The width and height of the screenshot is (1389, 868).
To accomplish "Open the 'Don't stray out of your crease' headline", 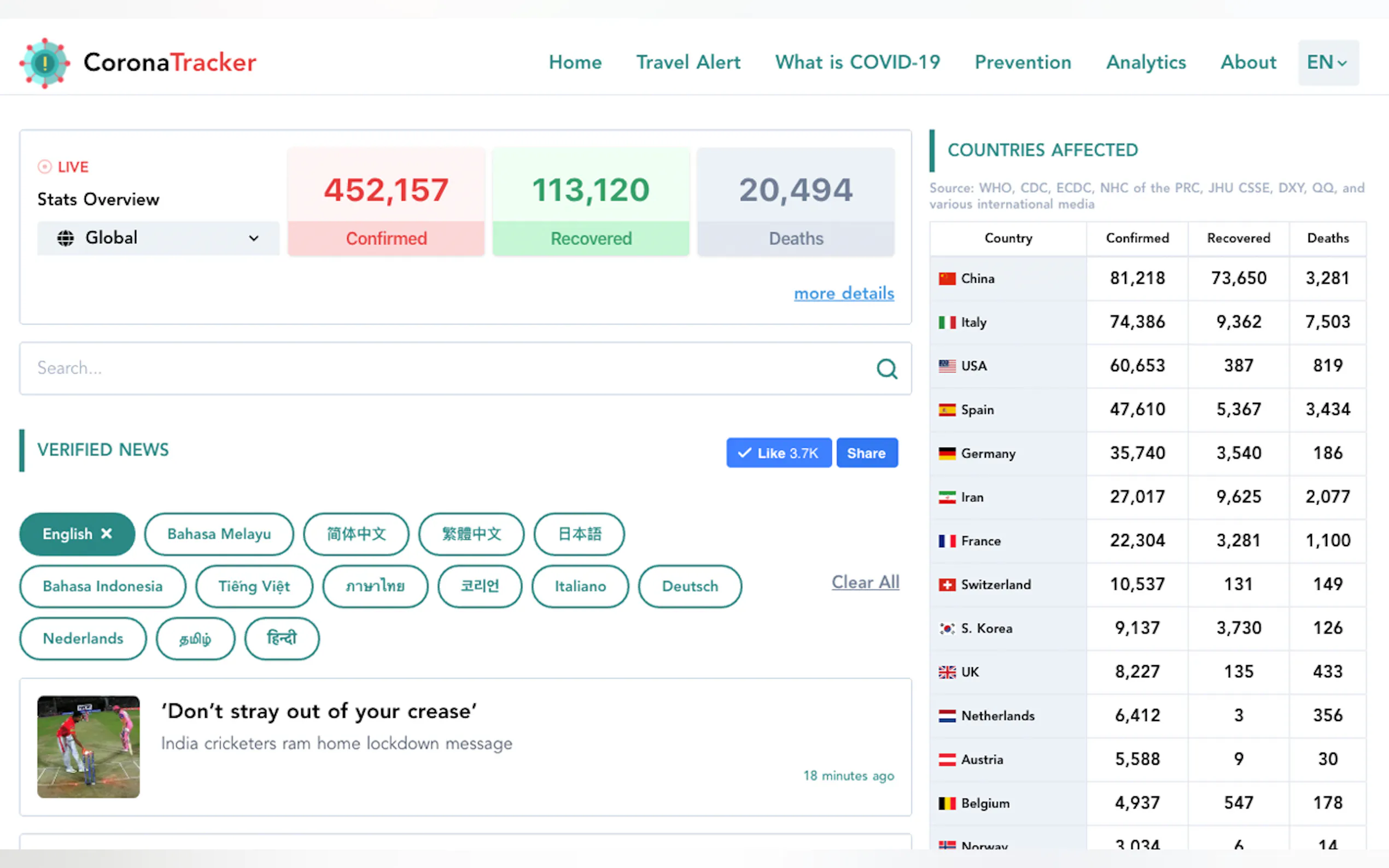I will pyautogui.click(x=319, y=711).
